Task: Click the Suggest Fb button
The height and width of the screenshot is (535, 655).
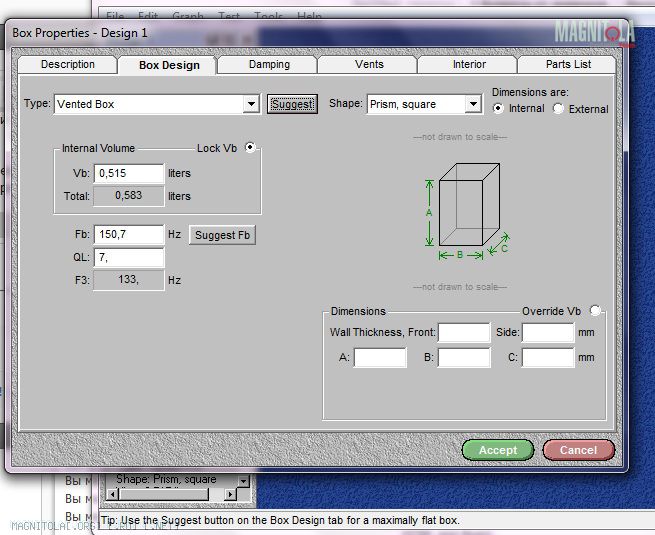Action: click(x=223, y=235)
